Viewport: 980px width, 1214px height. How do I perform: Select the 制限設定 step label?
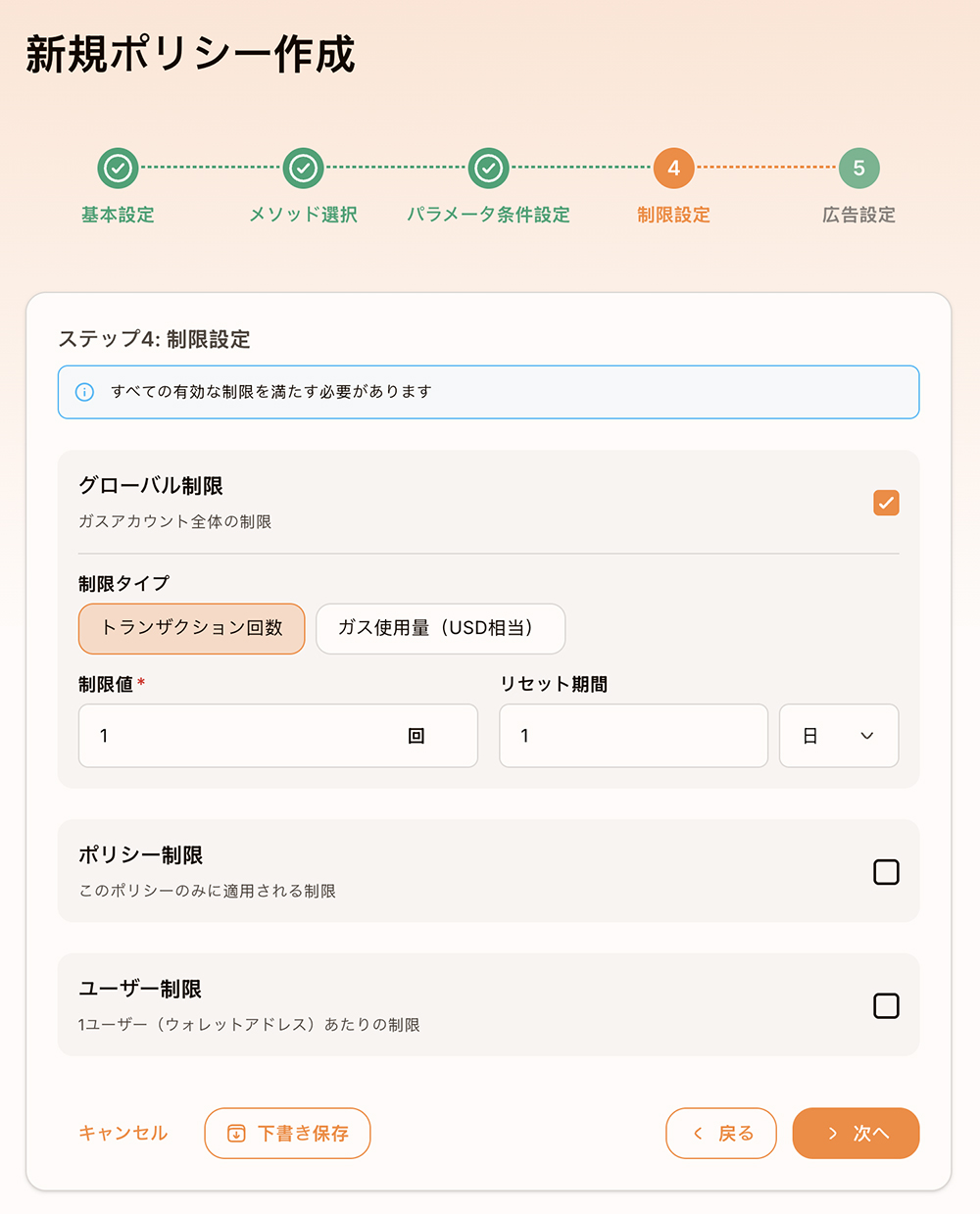[x=673, y=215]
